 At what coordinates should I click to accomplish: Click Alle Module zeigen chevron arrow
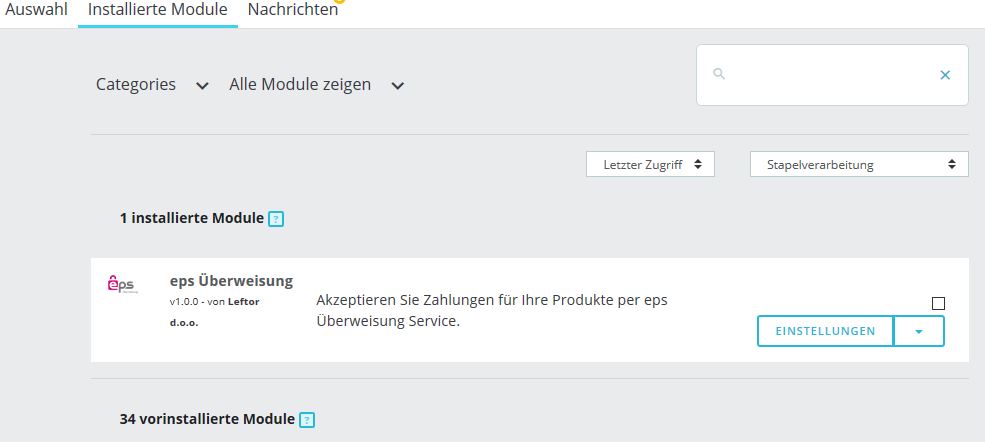(x=398, y=85)
